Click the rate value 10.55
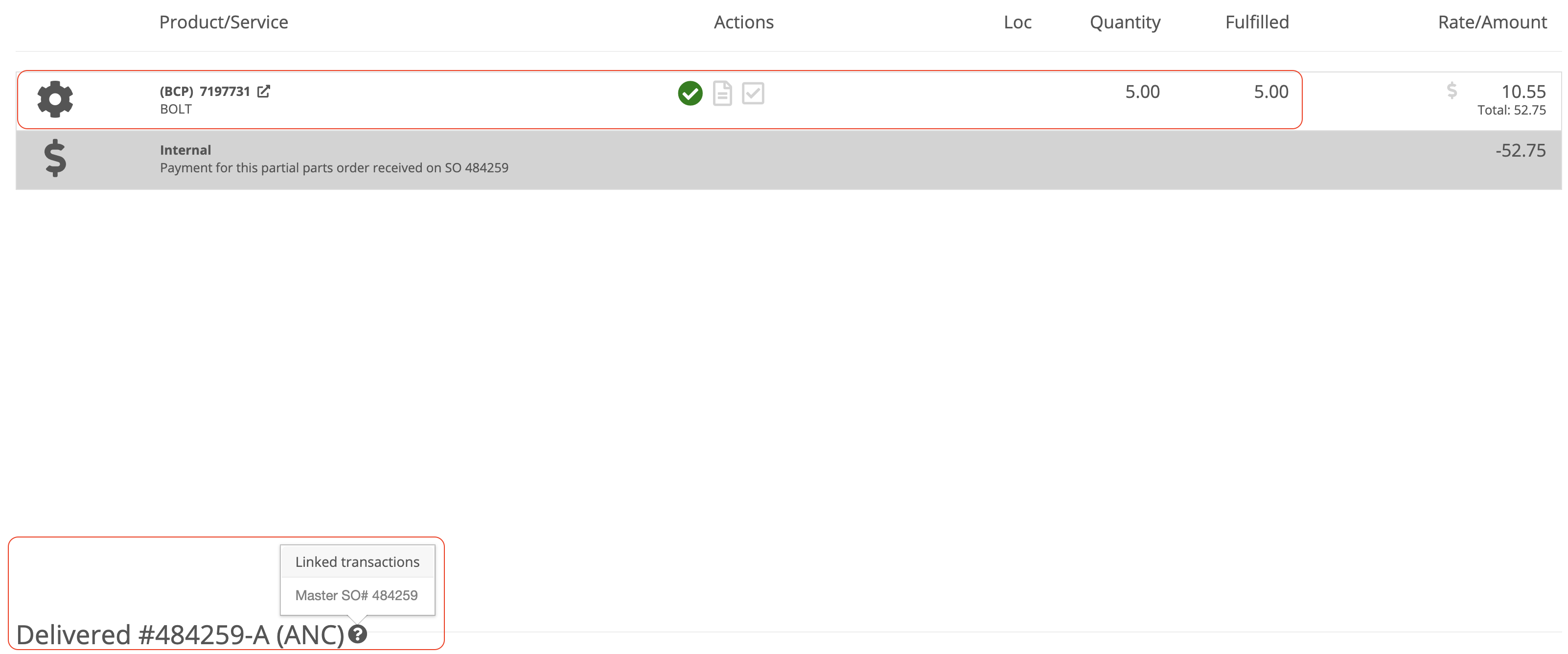The width and height of the screenshot is (1568, 654). coord(1523,92)
